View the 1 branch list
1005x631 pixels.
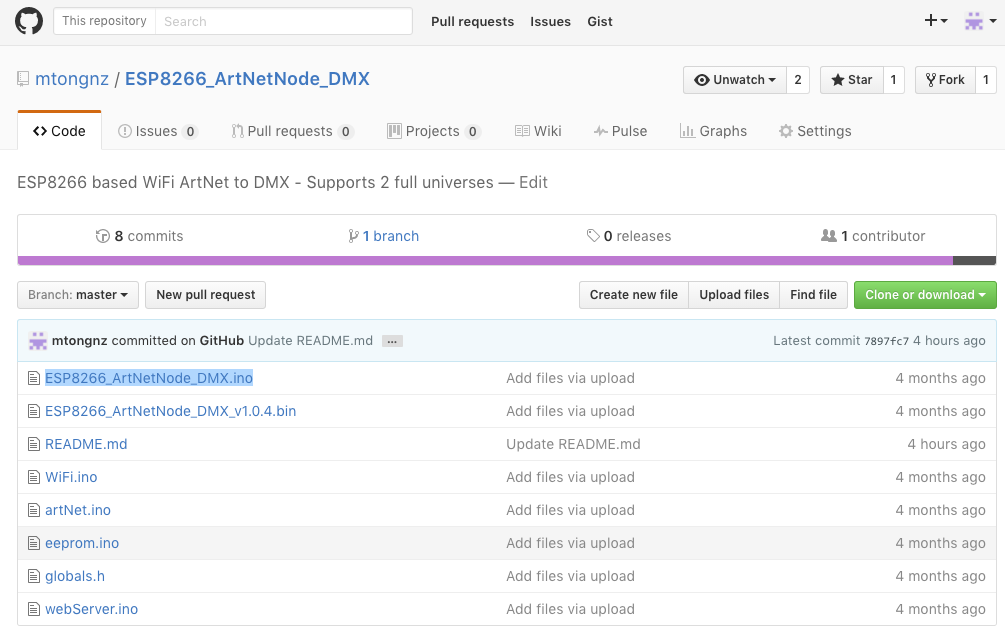pyautogui.click(x=383, y=236)
